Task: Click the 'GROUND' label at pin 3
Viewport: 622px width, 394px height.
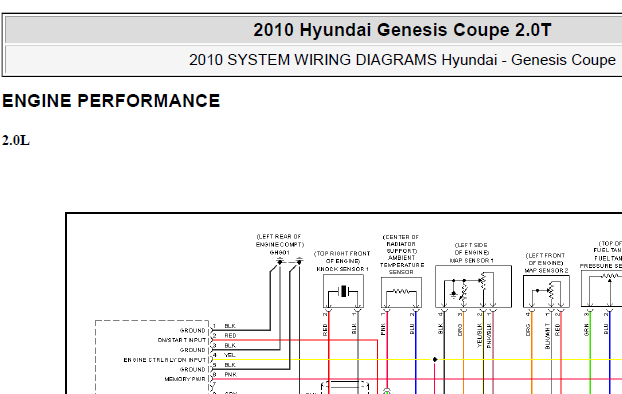Action: click(193, 350)
